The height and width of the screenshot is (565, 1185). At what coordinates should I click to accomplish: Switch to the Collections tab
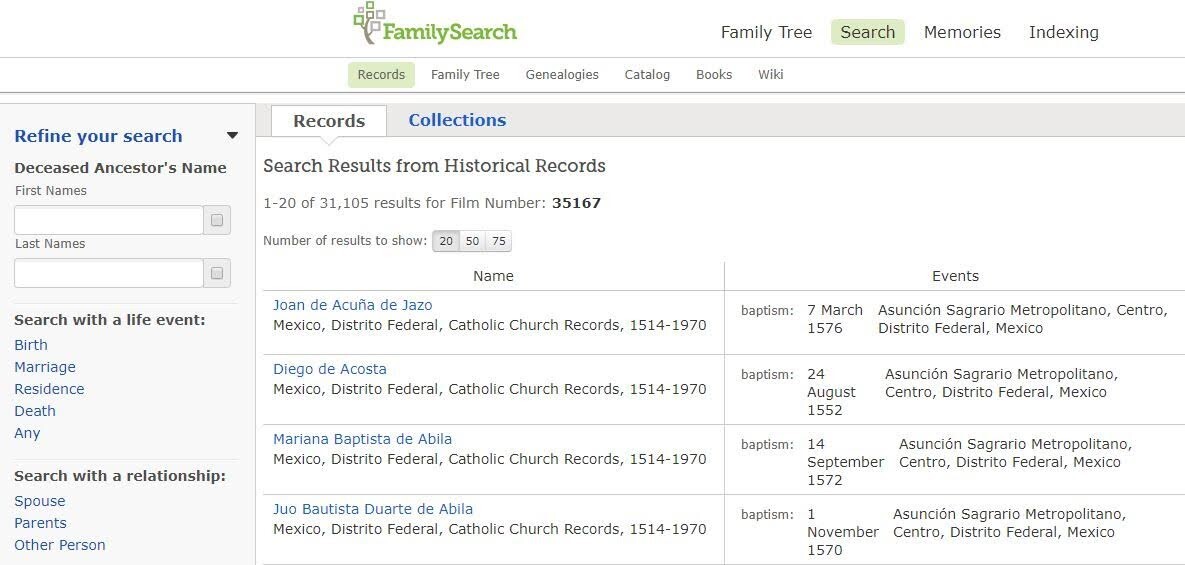click(x=457, y=120)
